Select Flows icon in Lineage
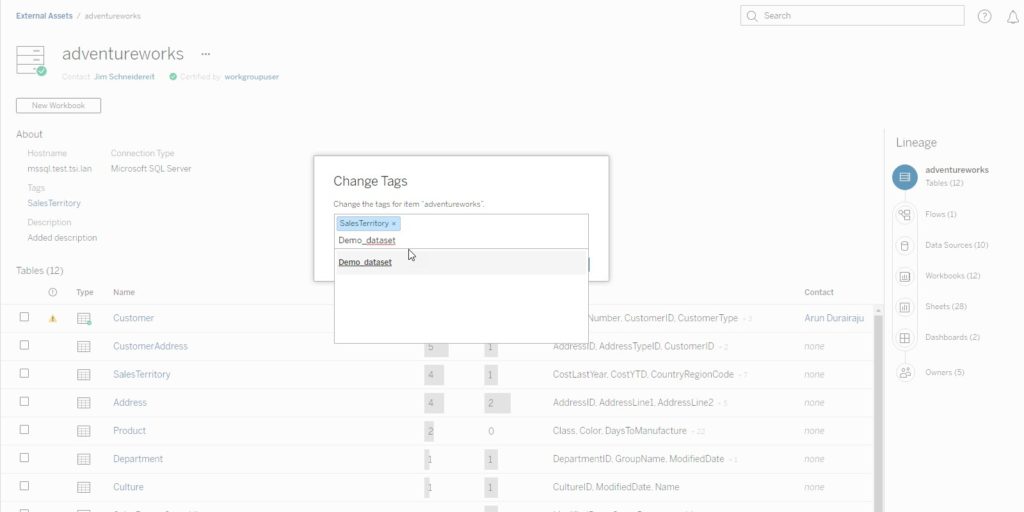 coord(904,214)
